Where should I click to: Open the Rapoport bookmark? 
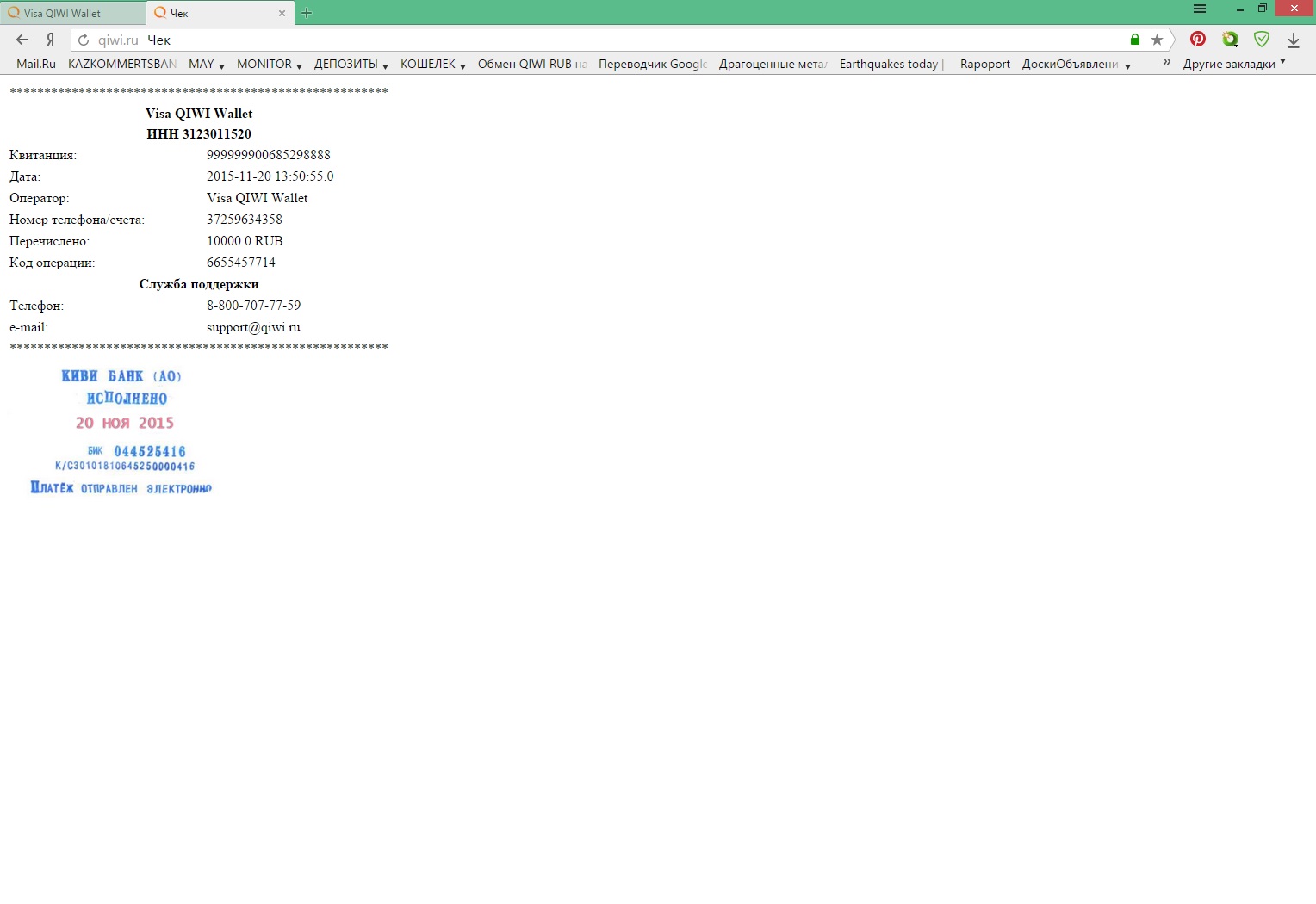click(985, 64)
